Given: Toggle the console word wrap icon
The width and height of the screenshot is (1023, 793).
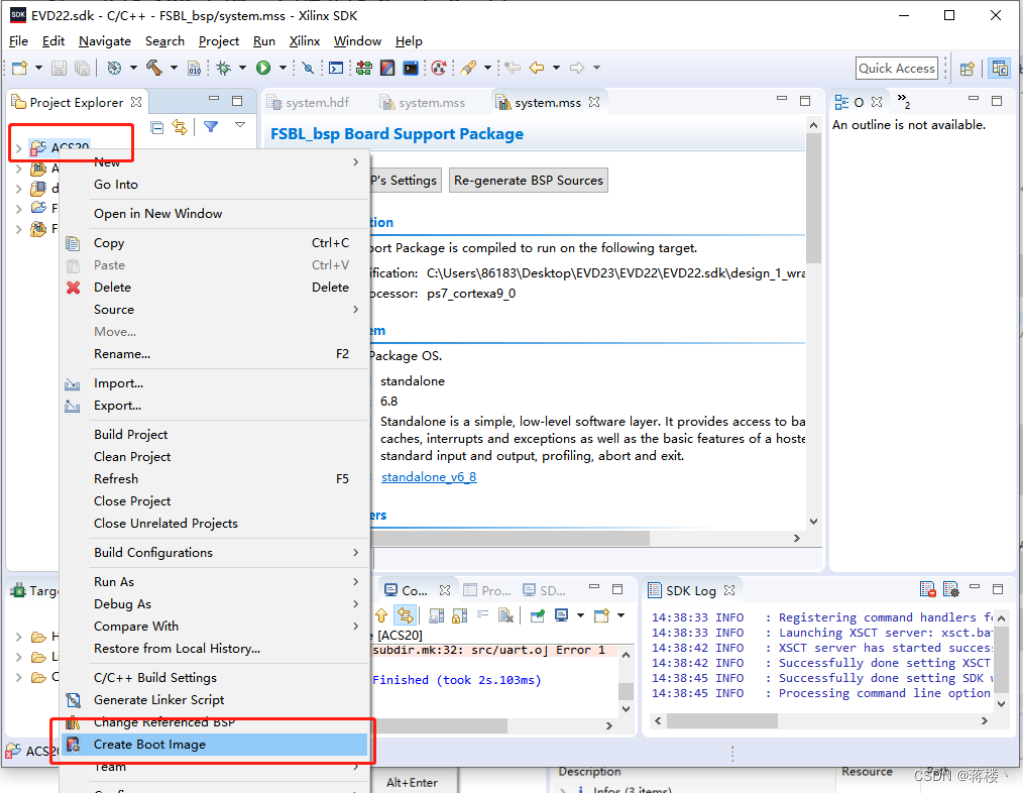Looking at the screenshot, I should (483, 614).
